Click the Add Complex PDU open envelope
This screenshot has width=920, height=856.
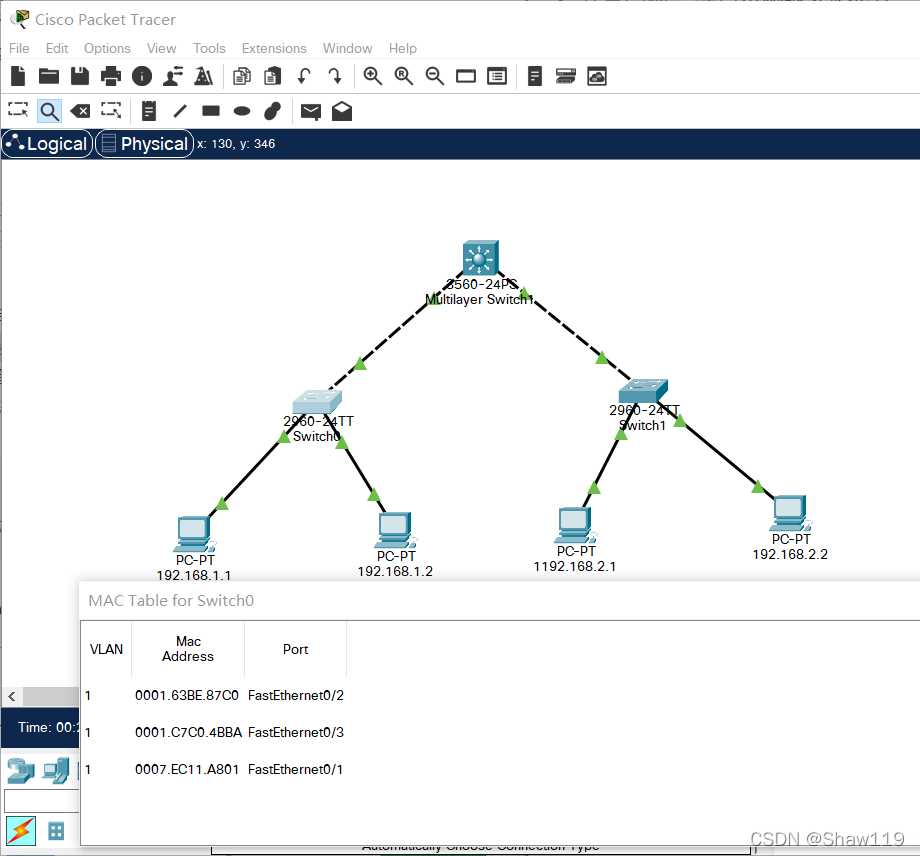(x=342, y=111)
